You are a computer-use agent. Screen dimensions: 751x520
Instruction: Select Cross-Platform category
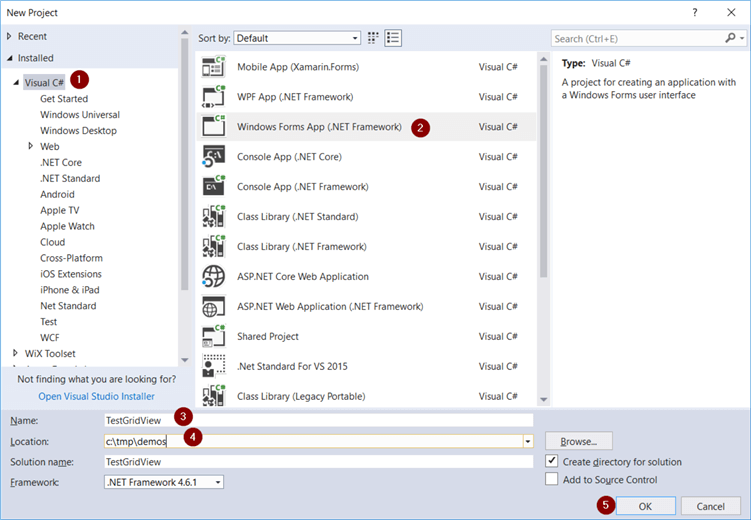click(71, 258)
